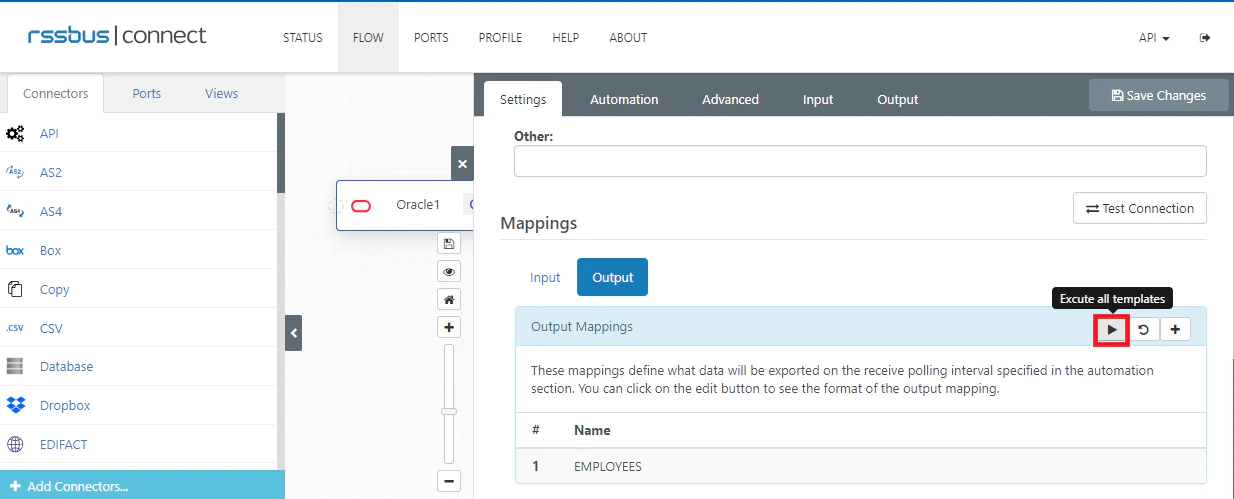Click the Box connector icon
This screenshot has height=499, width=1234.
click(15, 250)
